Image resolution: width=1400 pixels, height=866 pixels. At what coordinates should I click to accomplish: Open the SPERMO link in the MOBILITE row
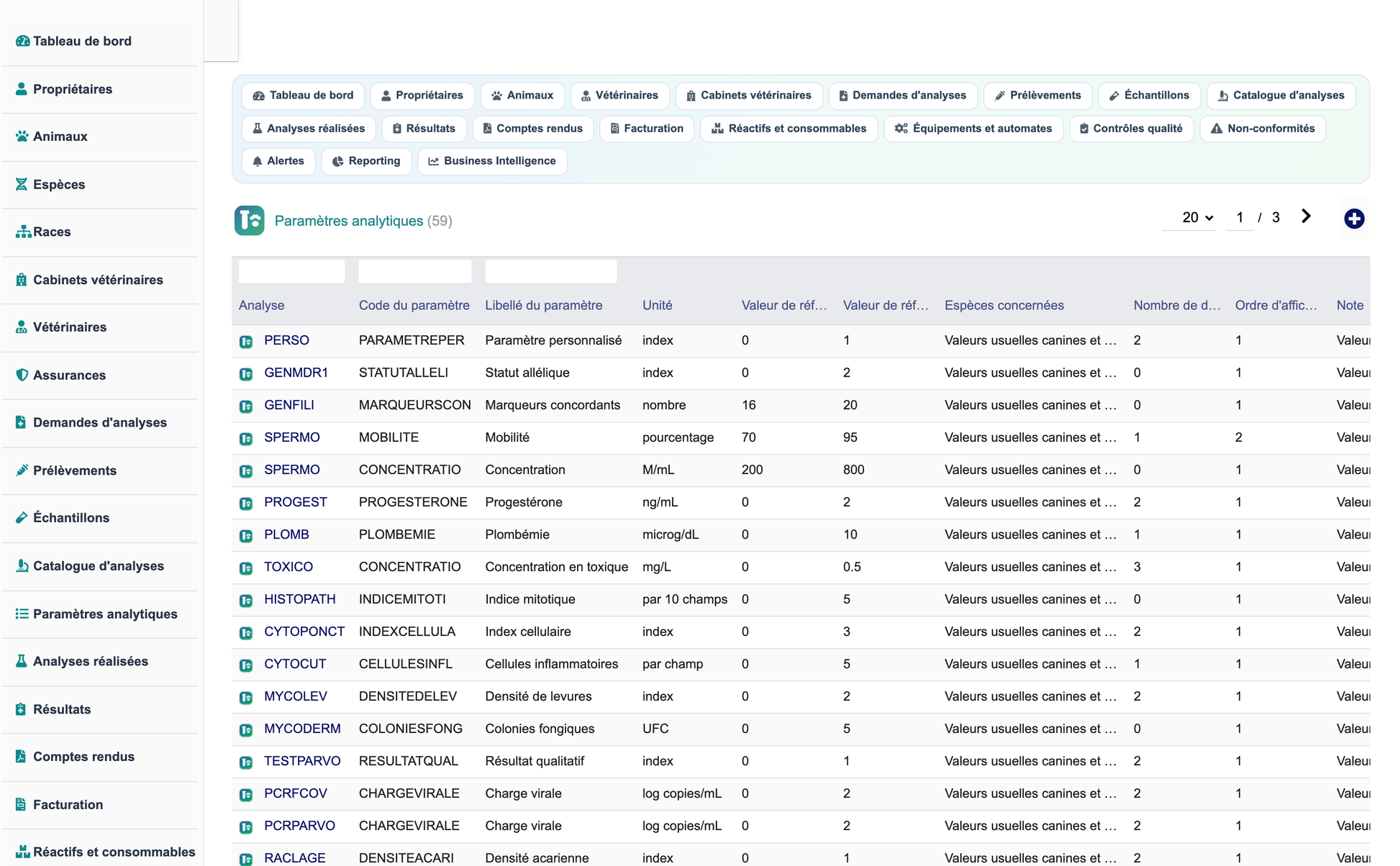coord(292,437)
